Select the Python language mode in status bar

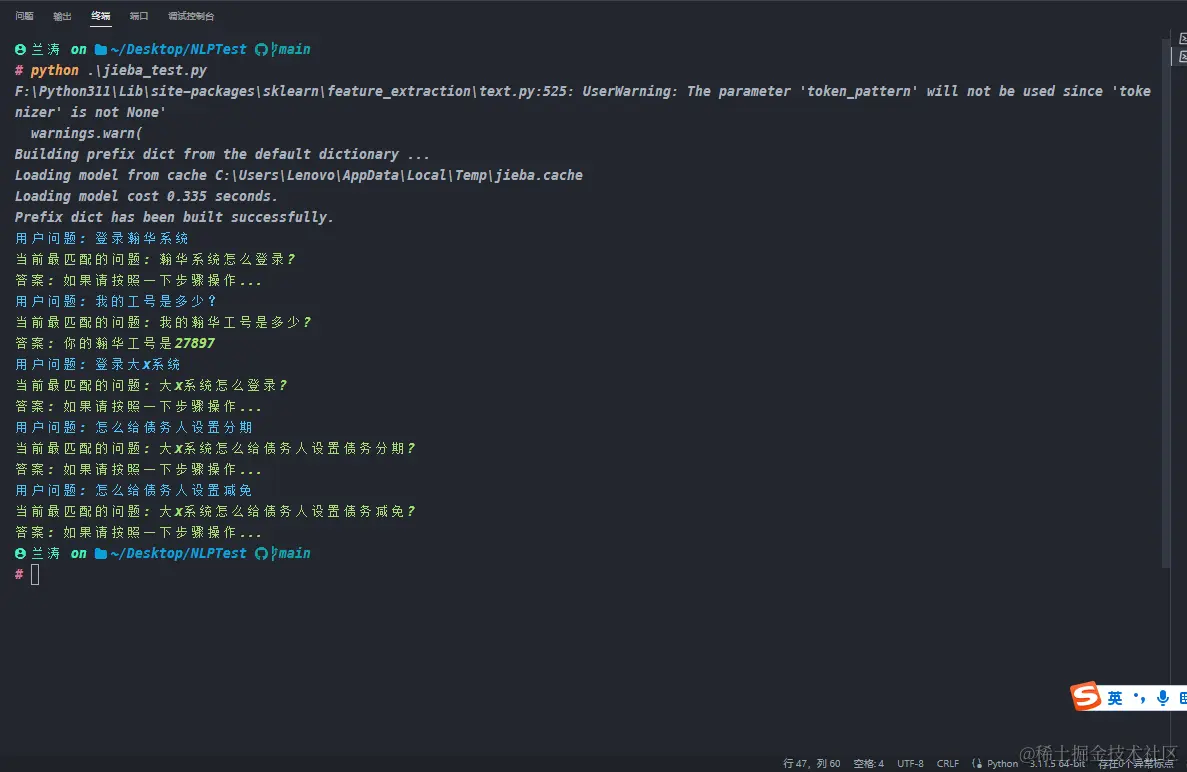tap(1002, 764)
